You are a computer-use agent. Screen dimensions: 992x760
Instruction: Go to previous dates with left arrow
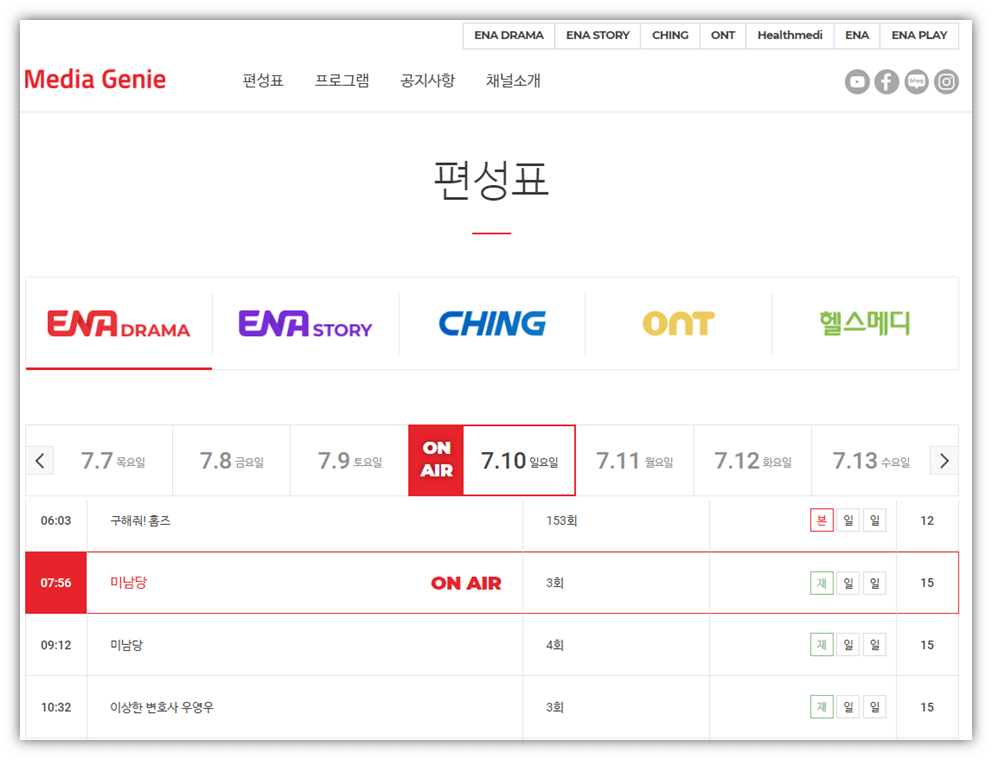[40, 461]
